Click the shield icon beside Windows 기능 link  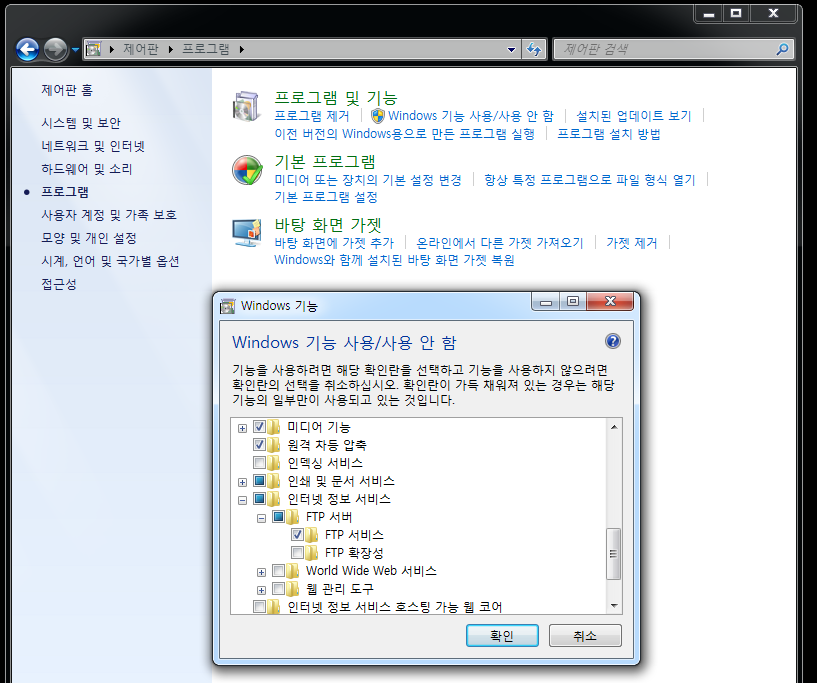click(377, 115)
